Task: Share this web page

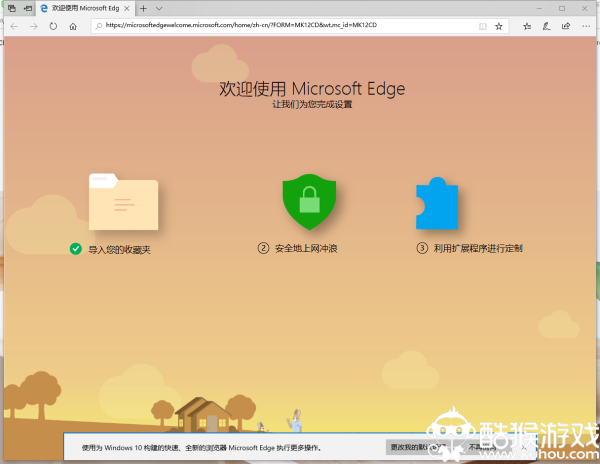Action: [566, 26]
